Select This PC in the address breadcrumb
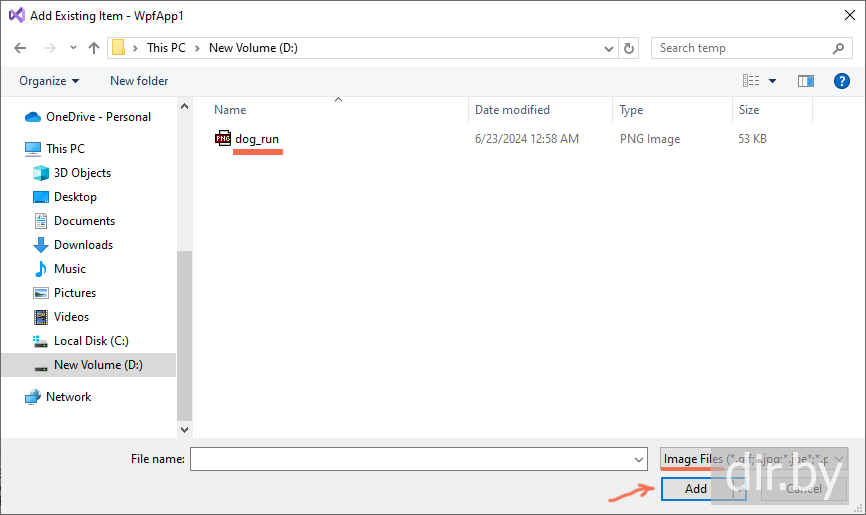 pos(166,48)
